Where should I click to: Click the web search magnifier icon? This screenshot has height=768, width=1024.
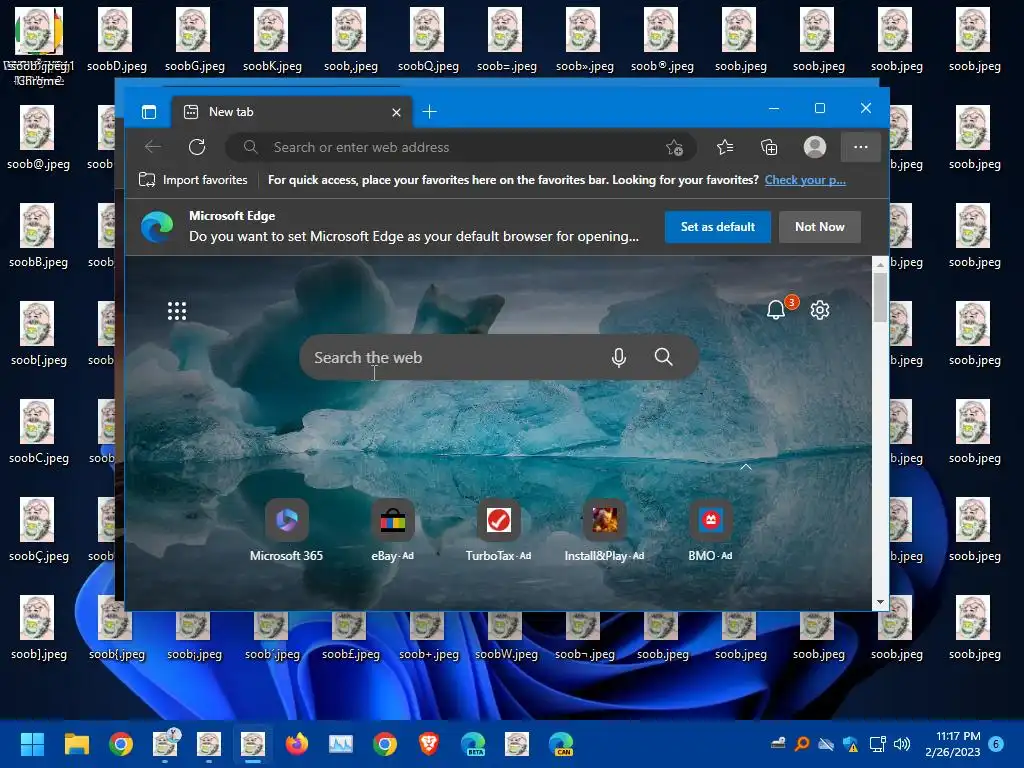tap(664, 357)
